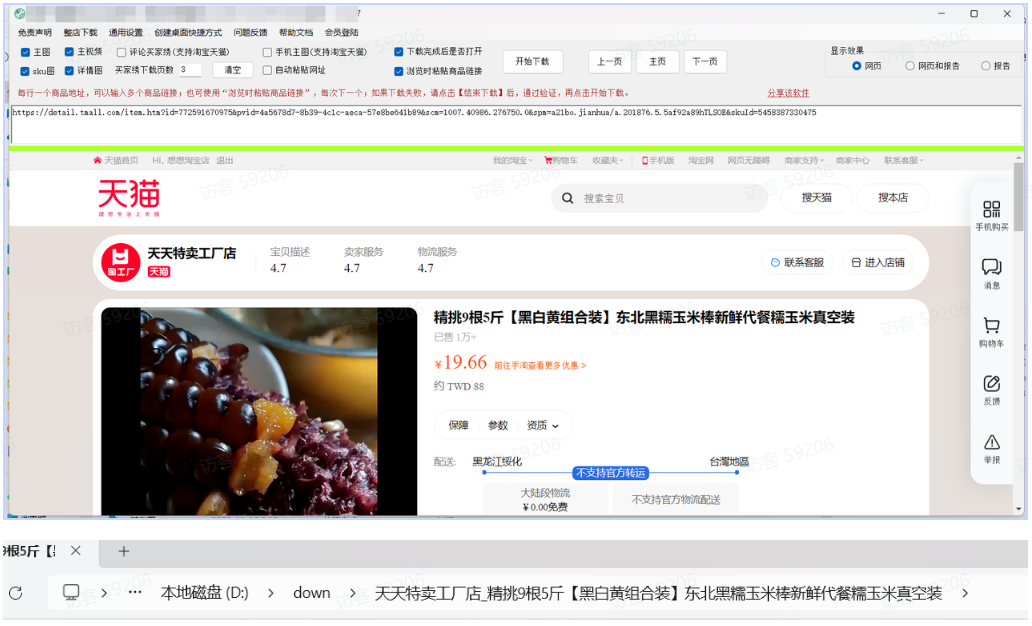Click the downloader app title bar icon
The width and height of the screenshot is (1032, 626).
[20, 13]
